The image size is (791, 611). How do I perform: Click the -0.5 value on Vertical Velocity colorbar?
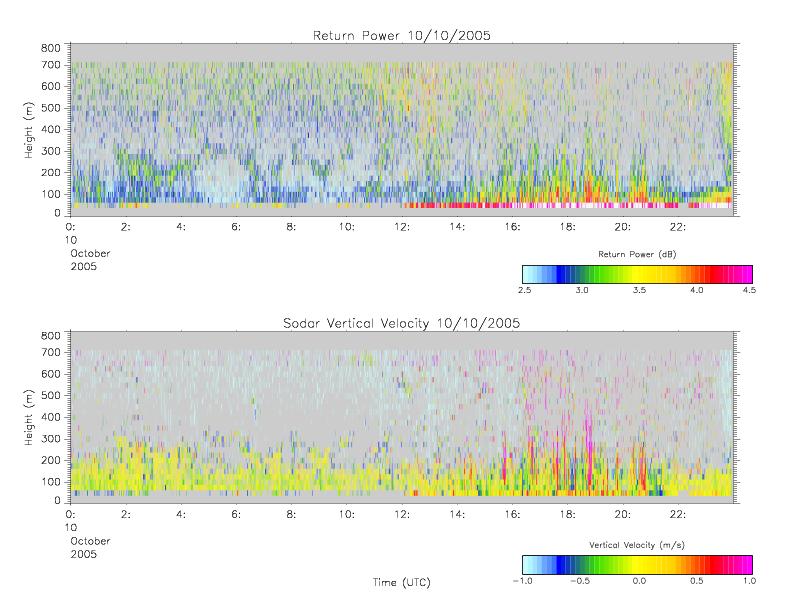pyautogui.click(x=580, y=581)
